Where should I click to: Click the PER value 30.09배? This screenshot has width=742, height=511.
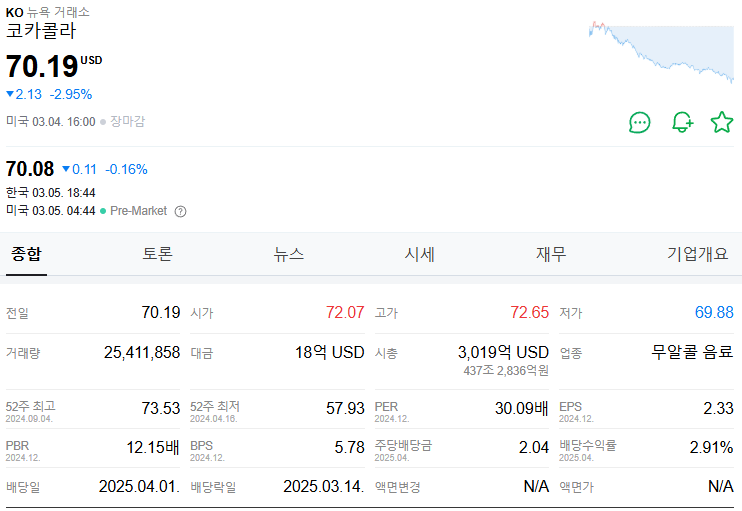522,408
